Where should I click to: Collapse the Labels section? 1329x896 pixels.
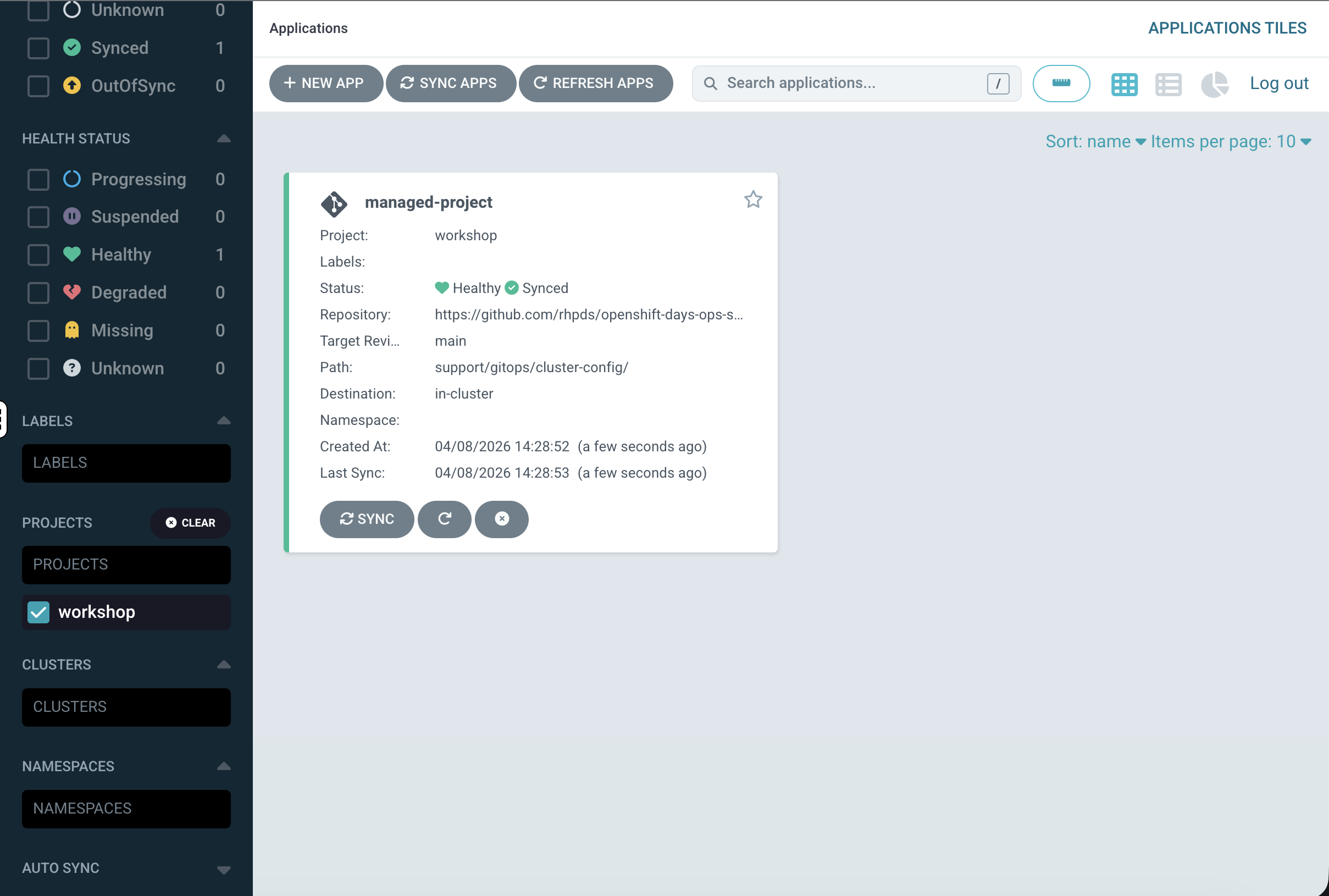[x=224, y=421]
